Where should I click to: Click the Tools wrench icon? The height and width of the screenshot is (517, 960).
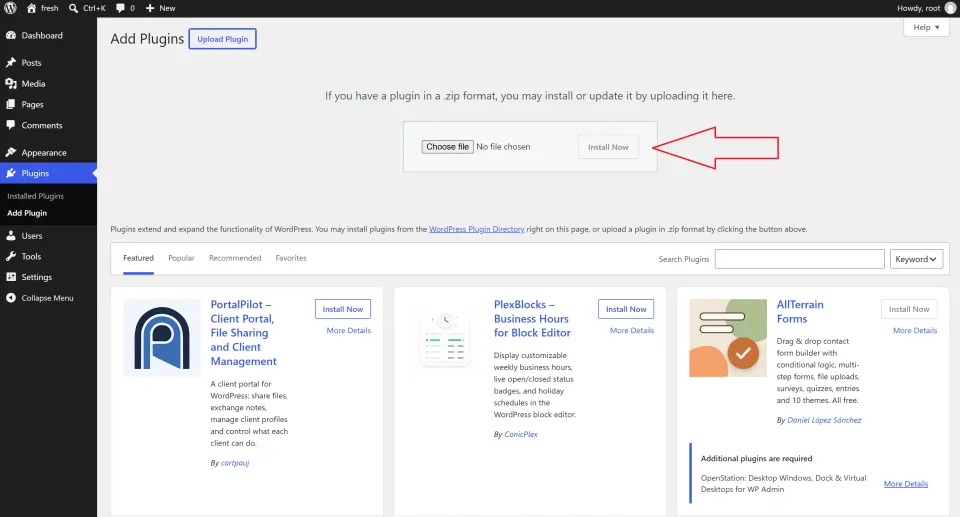[11, 256]
